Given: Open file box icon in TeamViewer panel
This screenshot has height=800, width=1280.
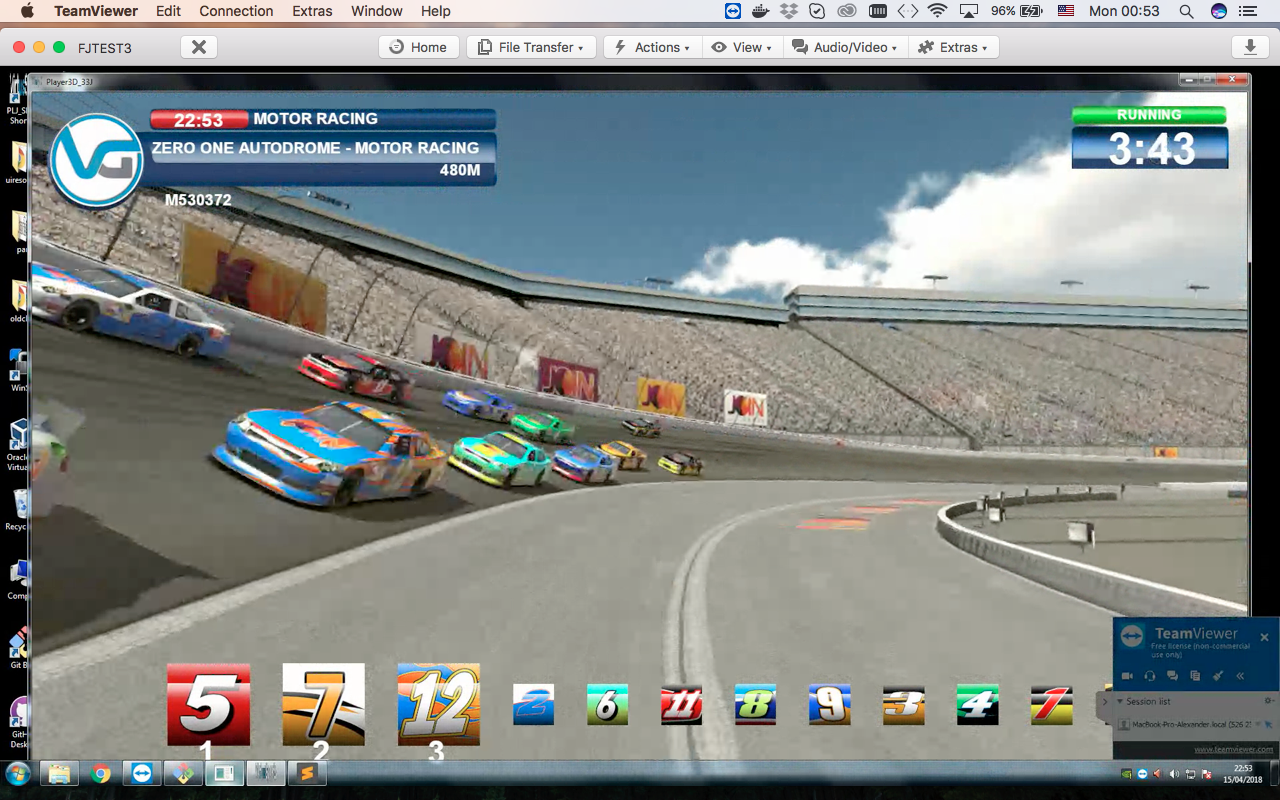Looking at the screenshot, I should tap(1195, 676).
